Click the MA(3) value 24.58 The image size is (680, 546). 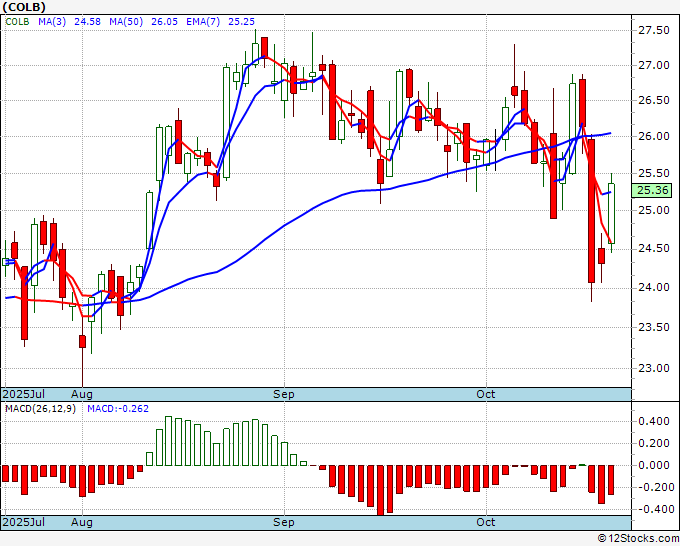click(x=87, y=22)
